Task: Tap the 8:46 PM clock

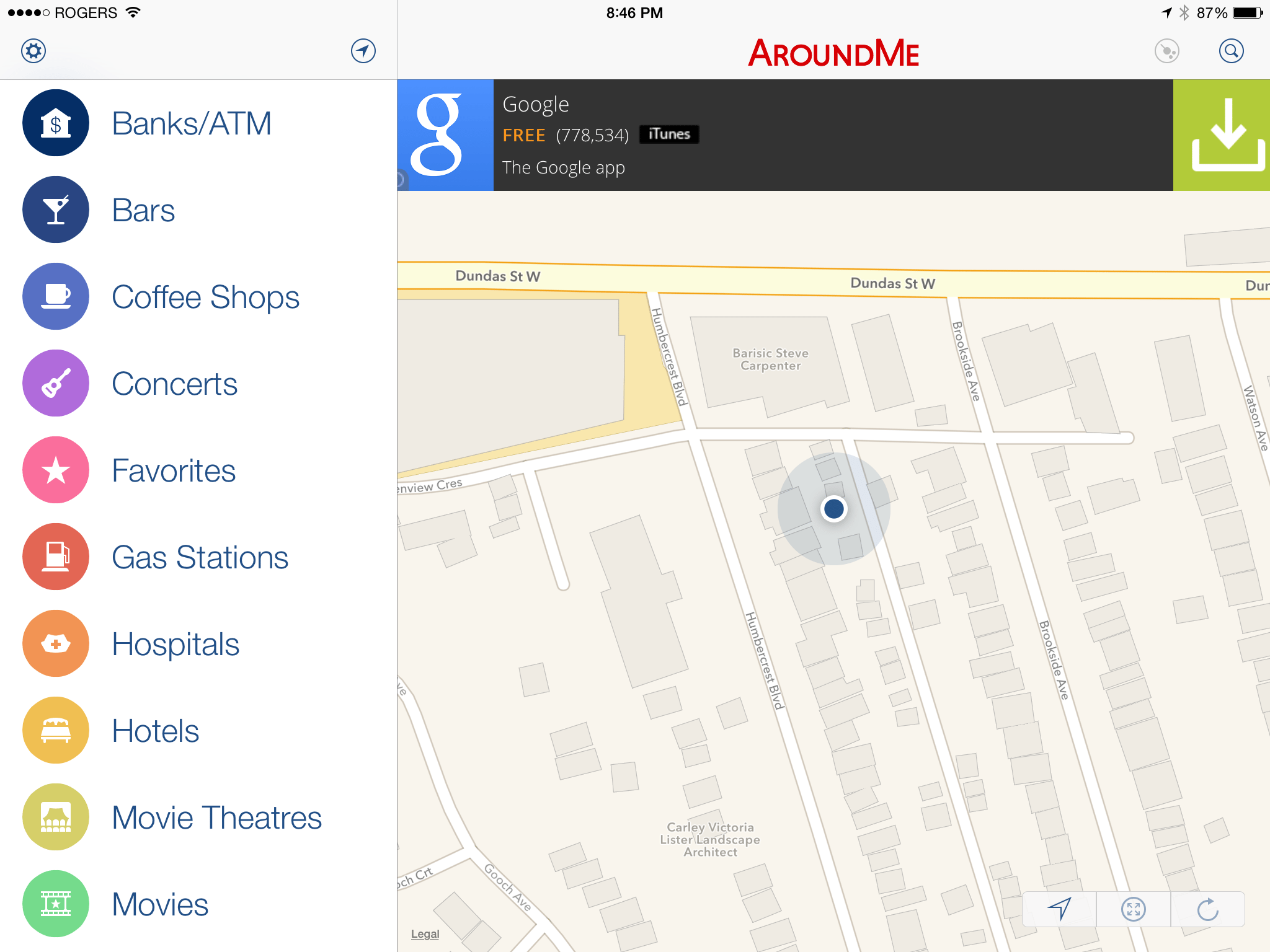Action: tap(635, 12)
